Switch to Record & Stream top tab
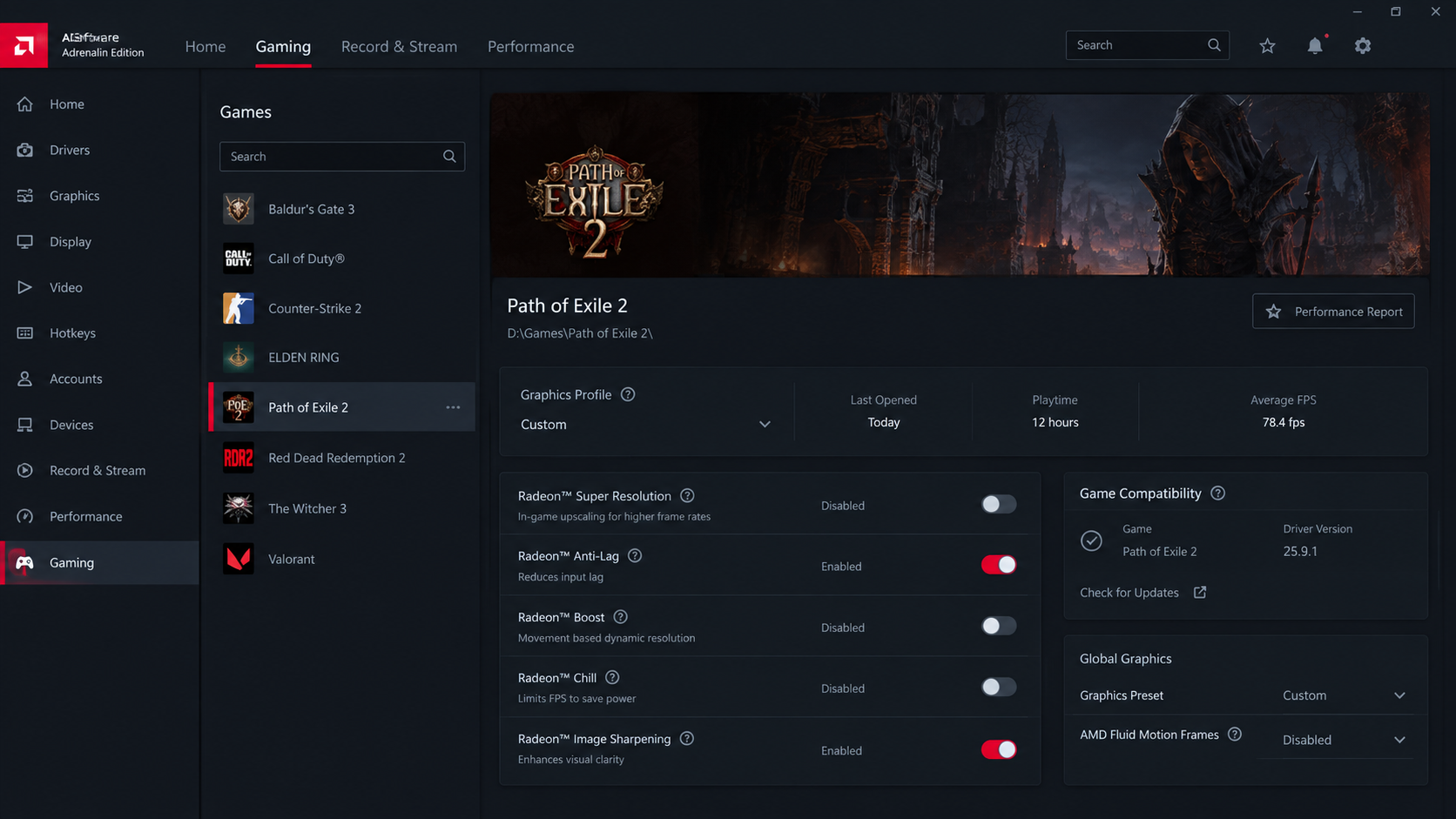The width and height of the screenshot is (1456, 819). pyautogui.click(x=399, y=46)
